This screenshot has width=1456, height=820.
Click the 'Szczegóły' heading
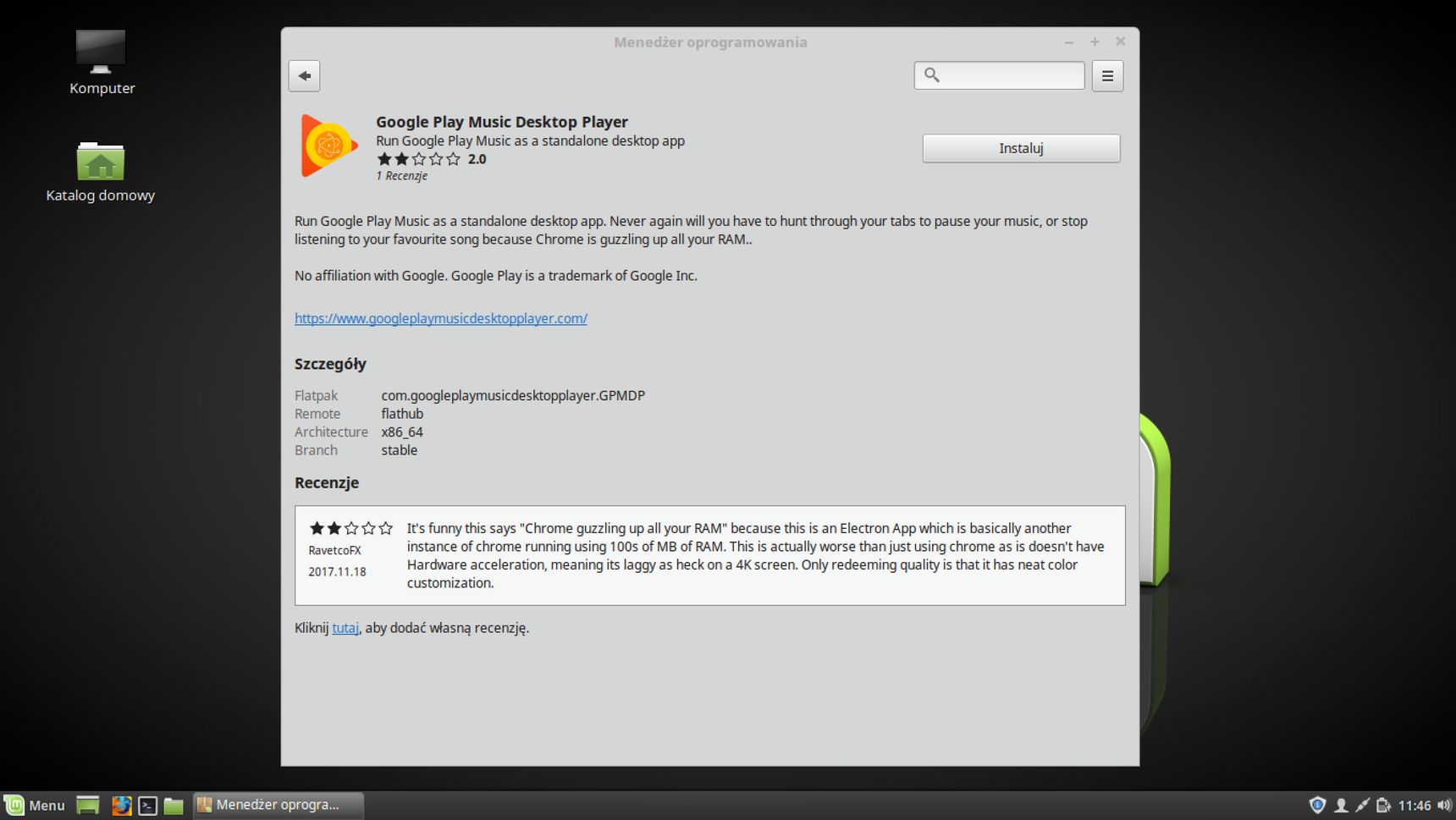(x=330, y=364)
